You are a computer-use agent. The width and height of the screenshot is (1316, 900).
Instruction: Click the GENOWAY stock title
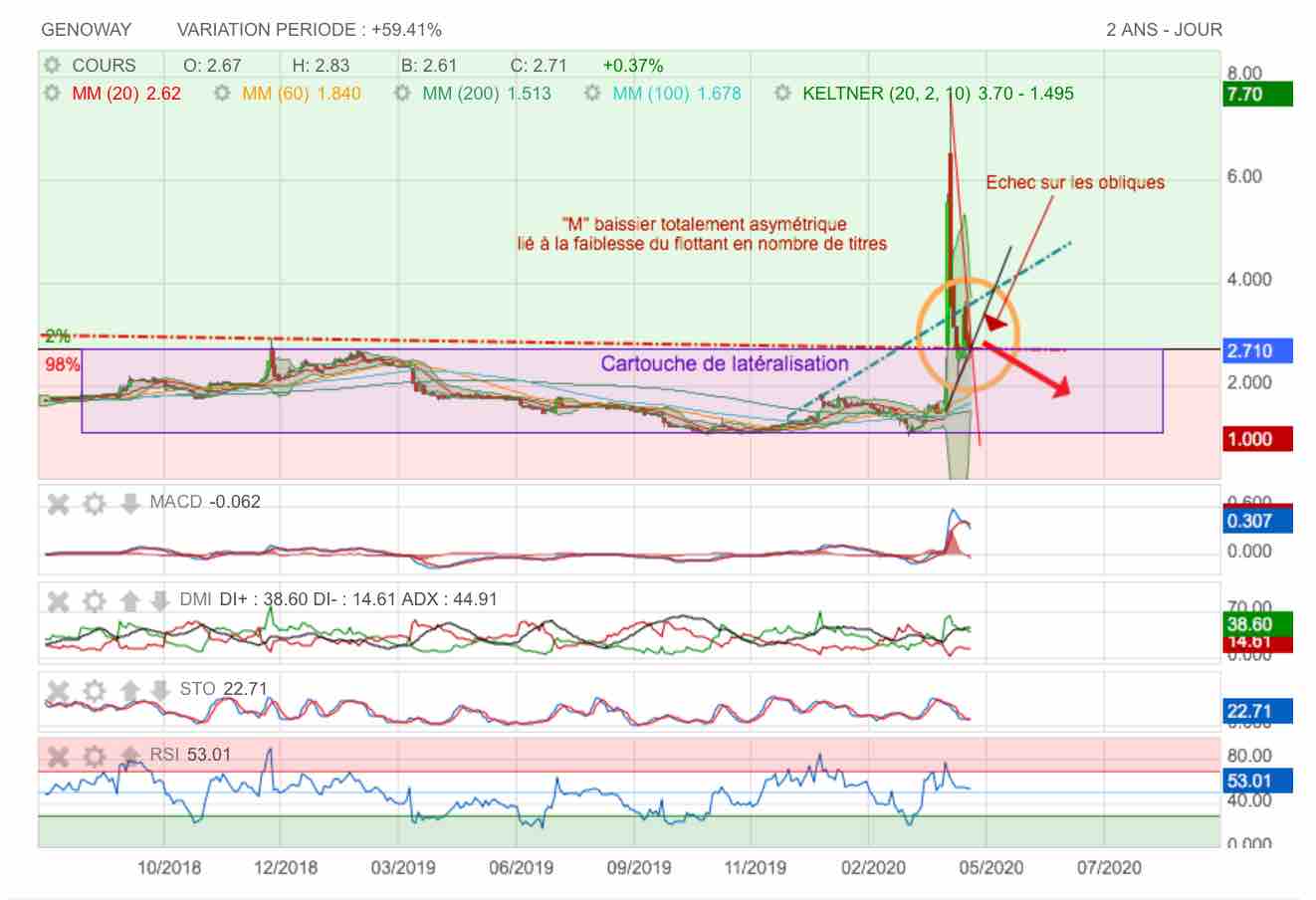87,30
